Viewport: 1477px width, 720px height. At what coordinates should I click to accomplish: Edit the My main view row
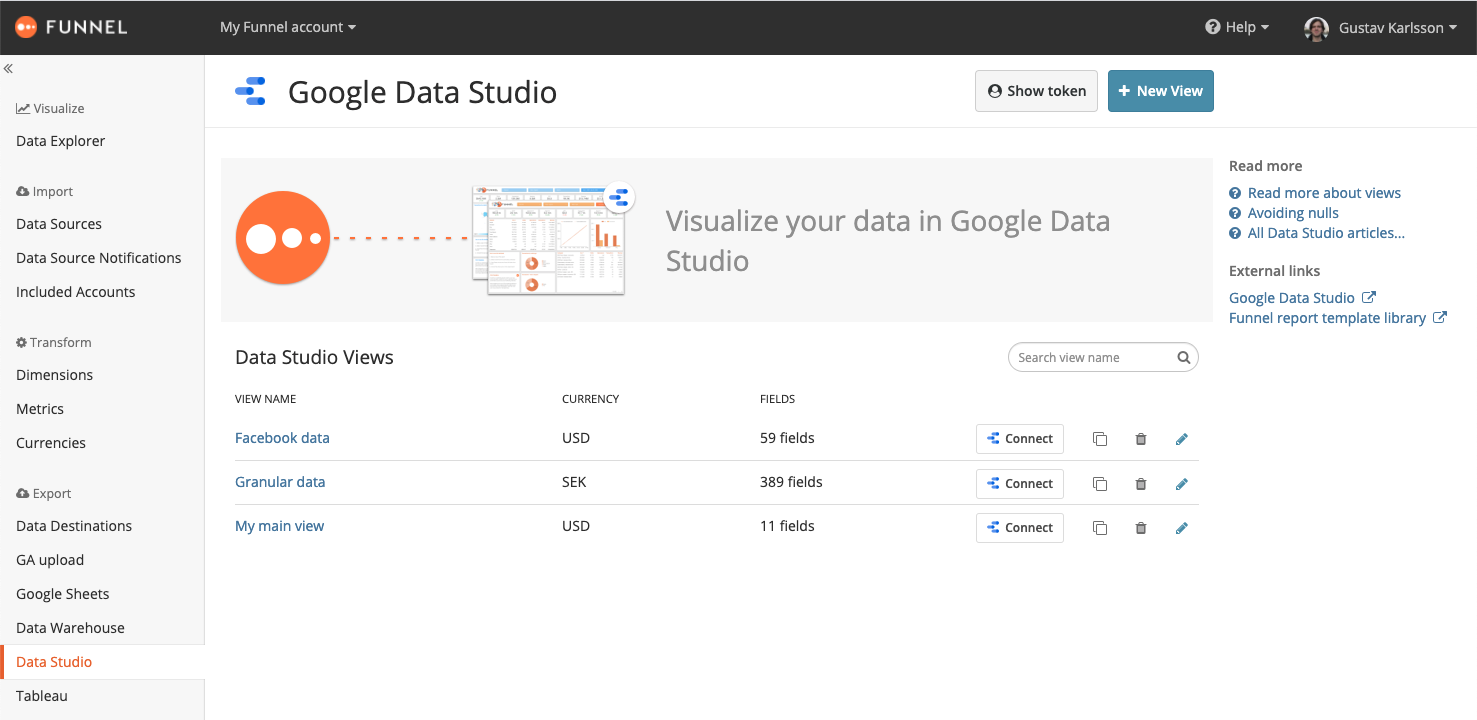[1182, 528]
